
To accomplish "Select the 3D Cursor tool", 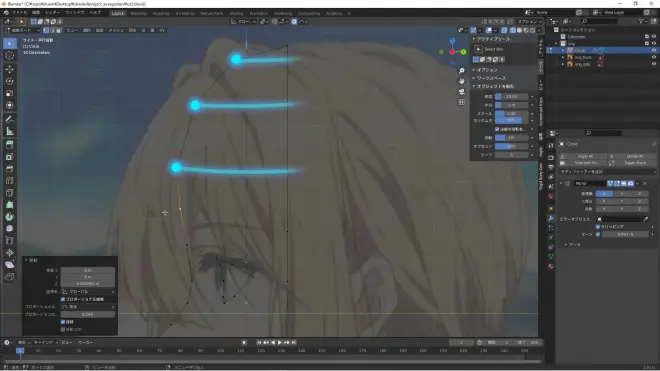I will (10, 56).
